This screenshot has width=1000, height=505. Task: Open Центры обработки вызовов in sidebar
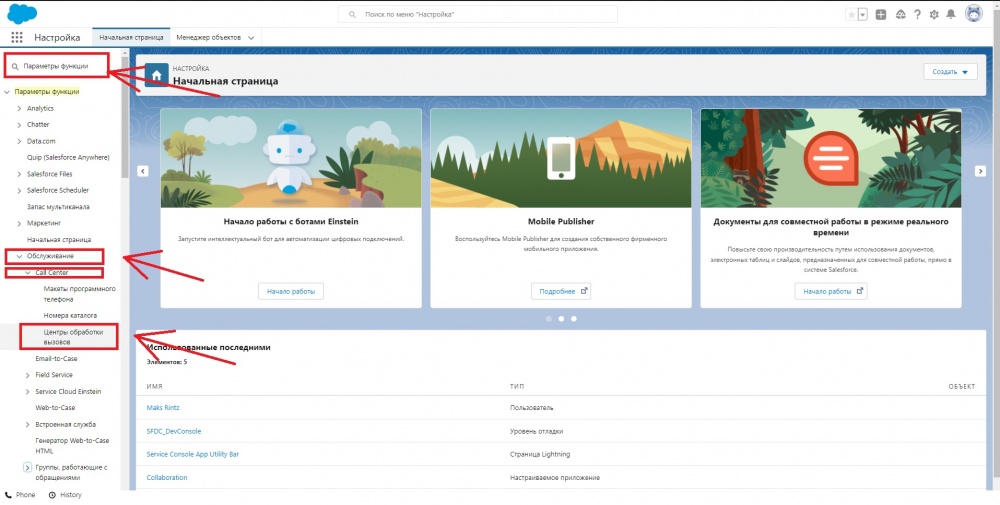tap(73, 337)
